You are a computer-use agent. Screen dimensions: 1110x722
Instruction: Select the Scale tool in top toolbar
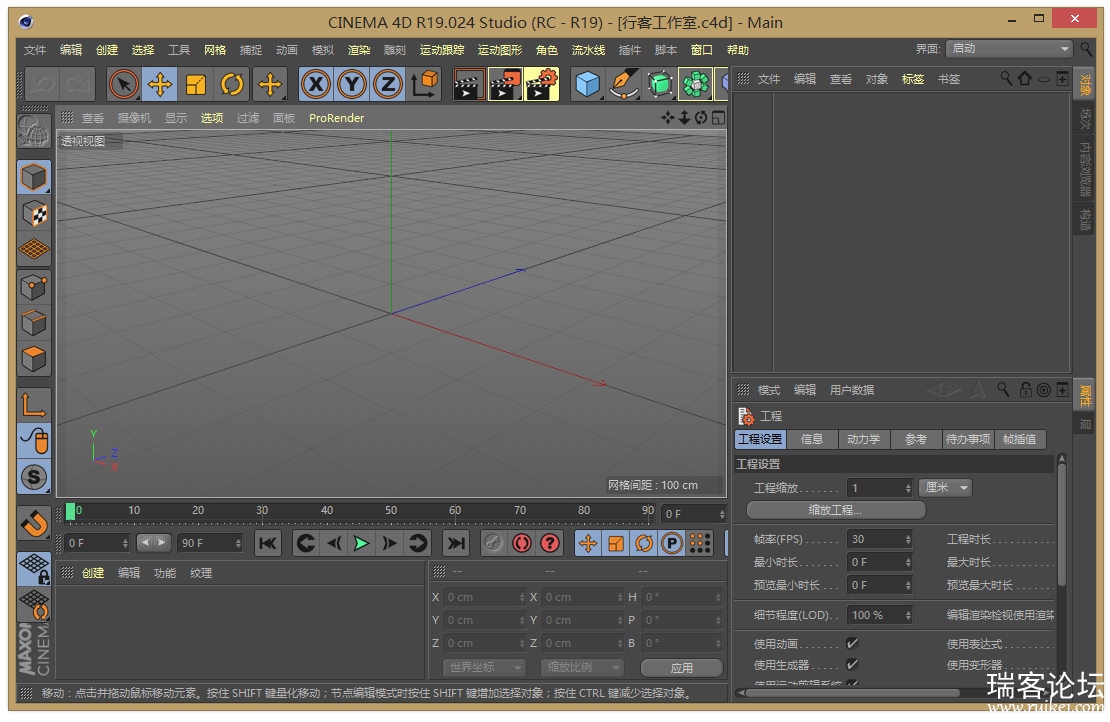pos(196,84)
